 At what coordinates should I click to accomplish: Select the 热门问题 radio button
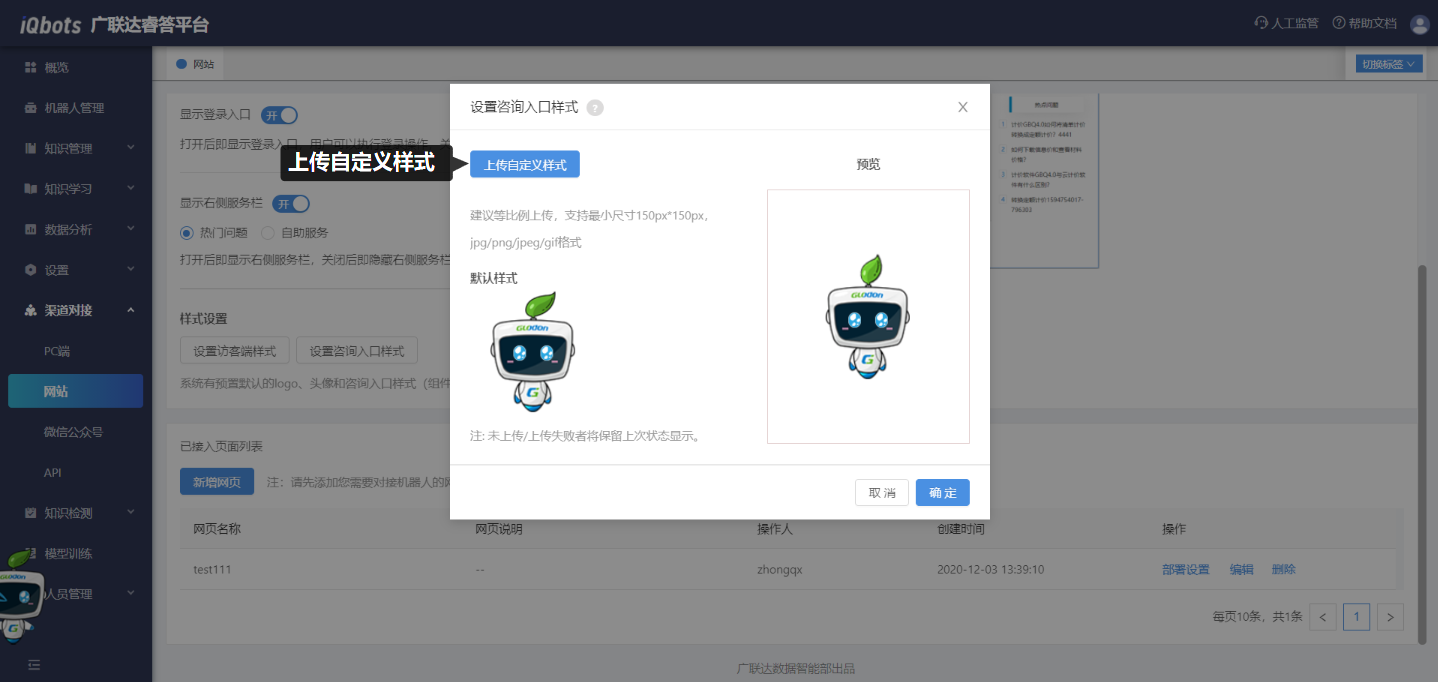click(x=187, y=233)
